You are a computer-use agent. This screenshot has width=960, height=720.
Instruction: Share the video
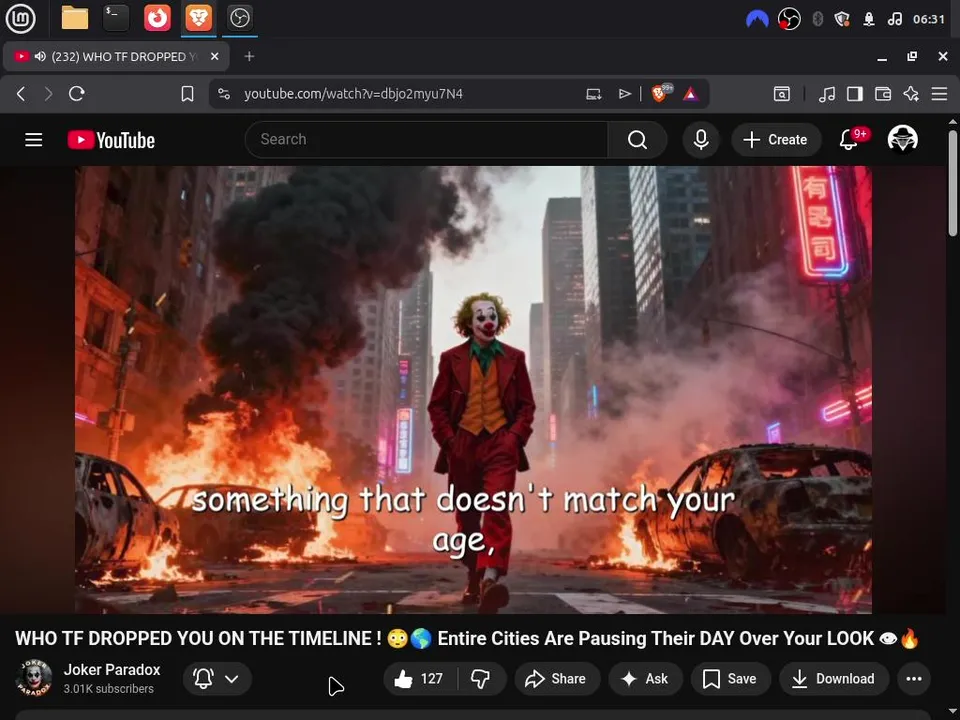tap(556, 678)
